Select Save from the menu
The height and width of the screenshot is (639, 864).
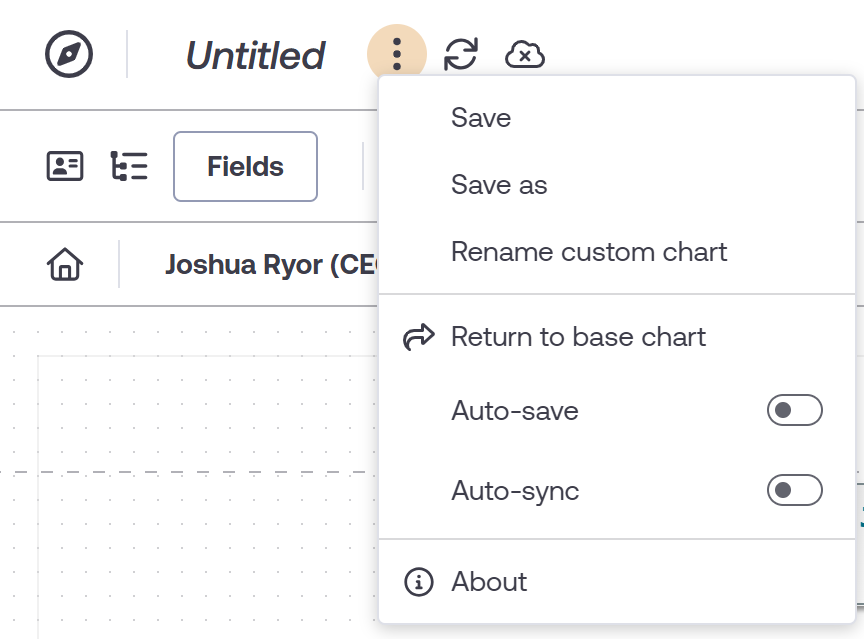point(481,117)
